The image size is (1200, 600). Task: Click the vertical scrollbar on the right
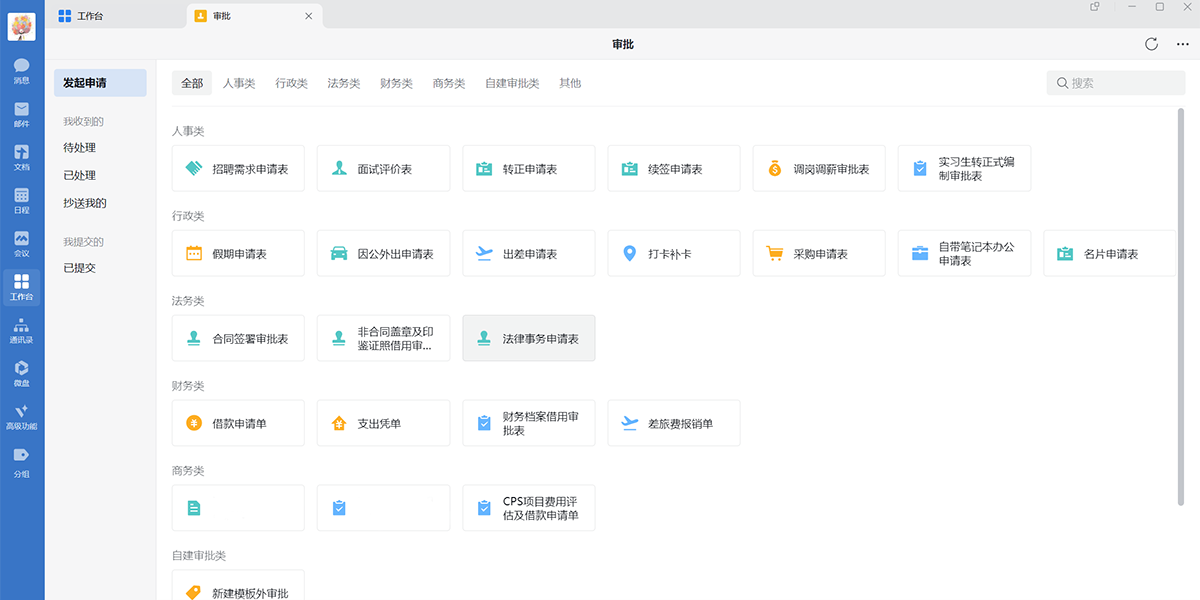coord(1181,300)
